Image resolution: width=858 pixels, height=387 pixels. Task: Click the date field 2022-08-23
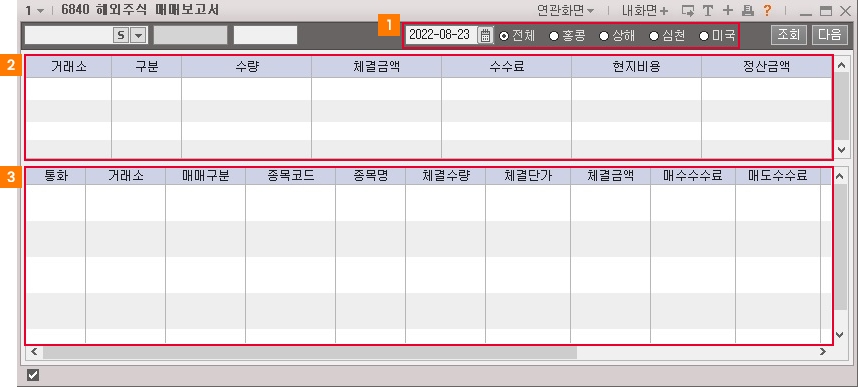click(x=441, y=35)
